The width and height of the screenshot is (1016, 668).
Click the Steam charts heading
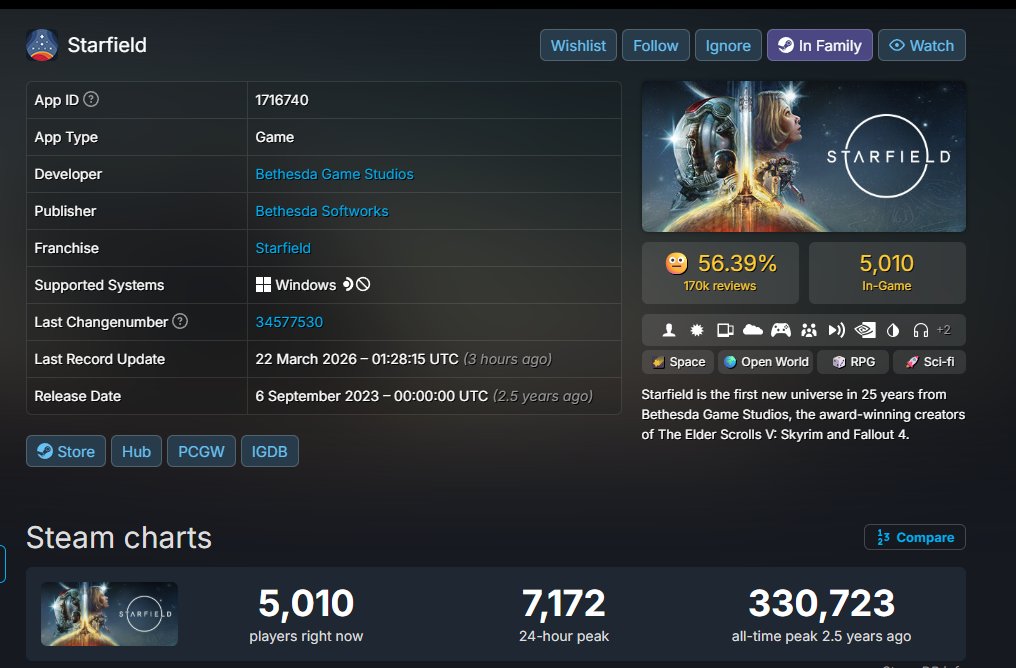coord(119,537)
